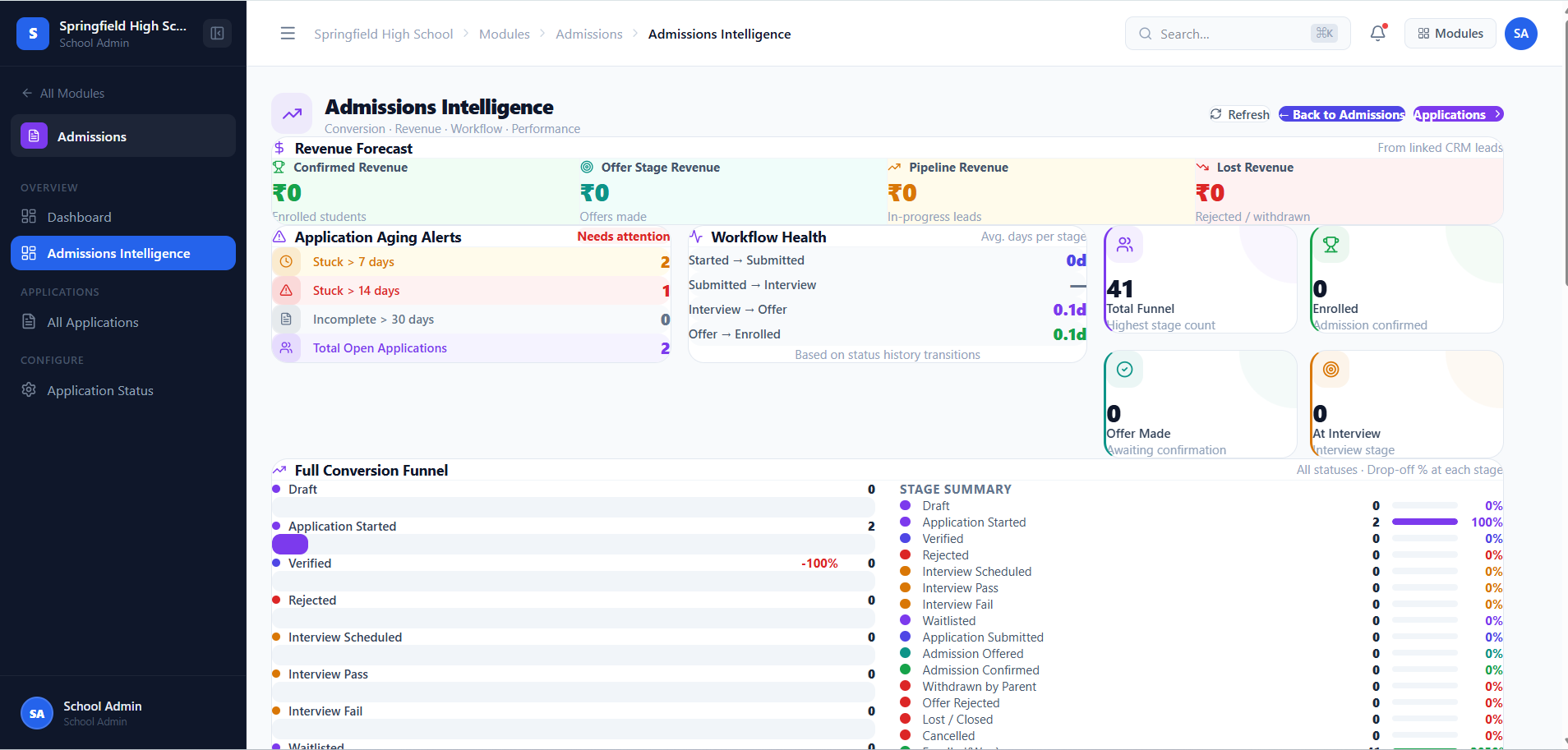Open the Stuck > 14 days alert row
Screen dimensions: 1568x750
[x=471, y=290]
